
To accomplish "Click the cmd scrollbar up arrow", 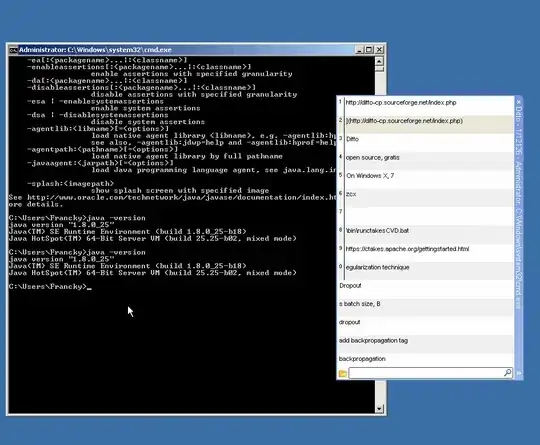I will [x=379, y=61].
